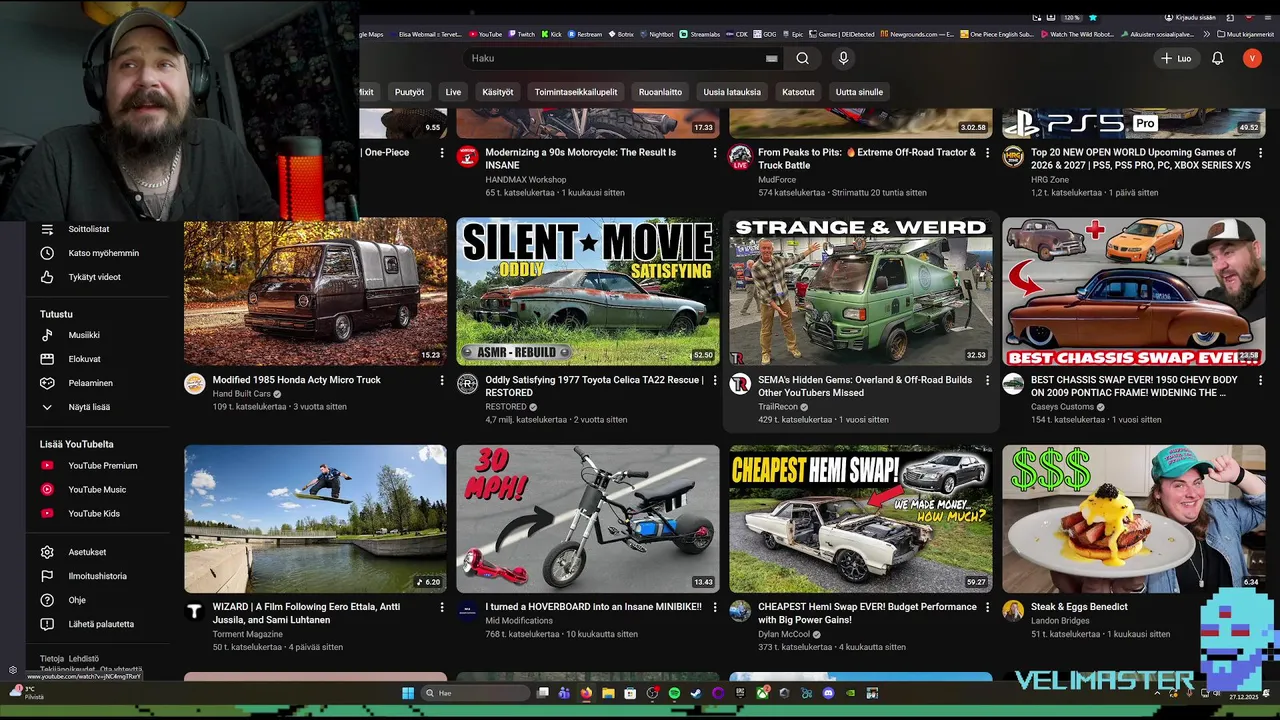Open the Twitch bookmark

coord(521,34)
